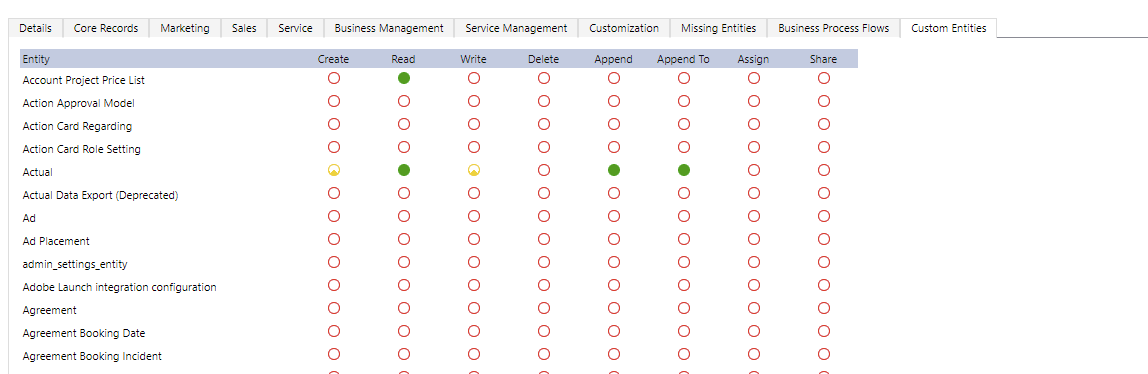Set Create privilege for Agreement Booking Incident
The image size is (1148, 374).
(x=334, y=354)
